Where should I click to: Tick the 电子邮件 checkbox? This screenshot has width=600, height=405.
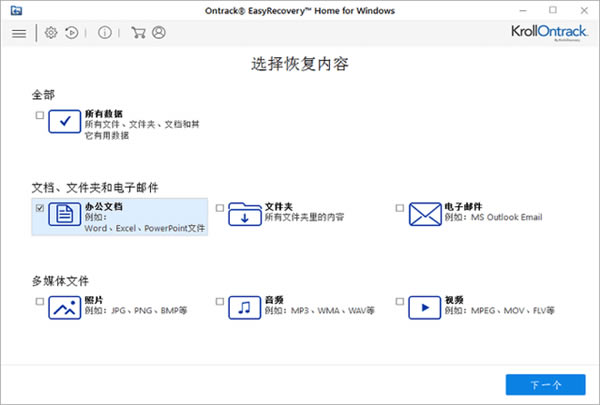[x=399, y=208]
